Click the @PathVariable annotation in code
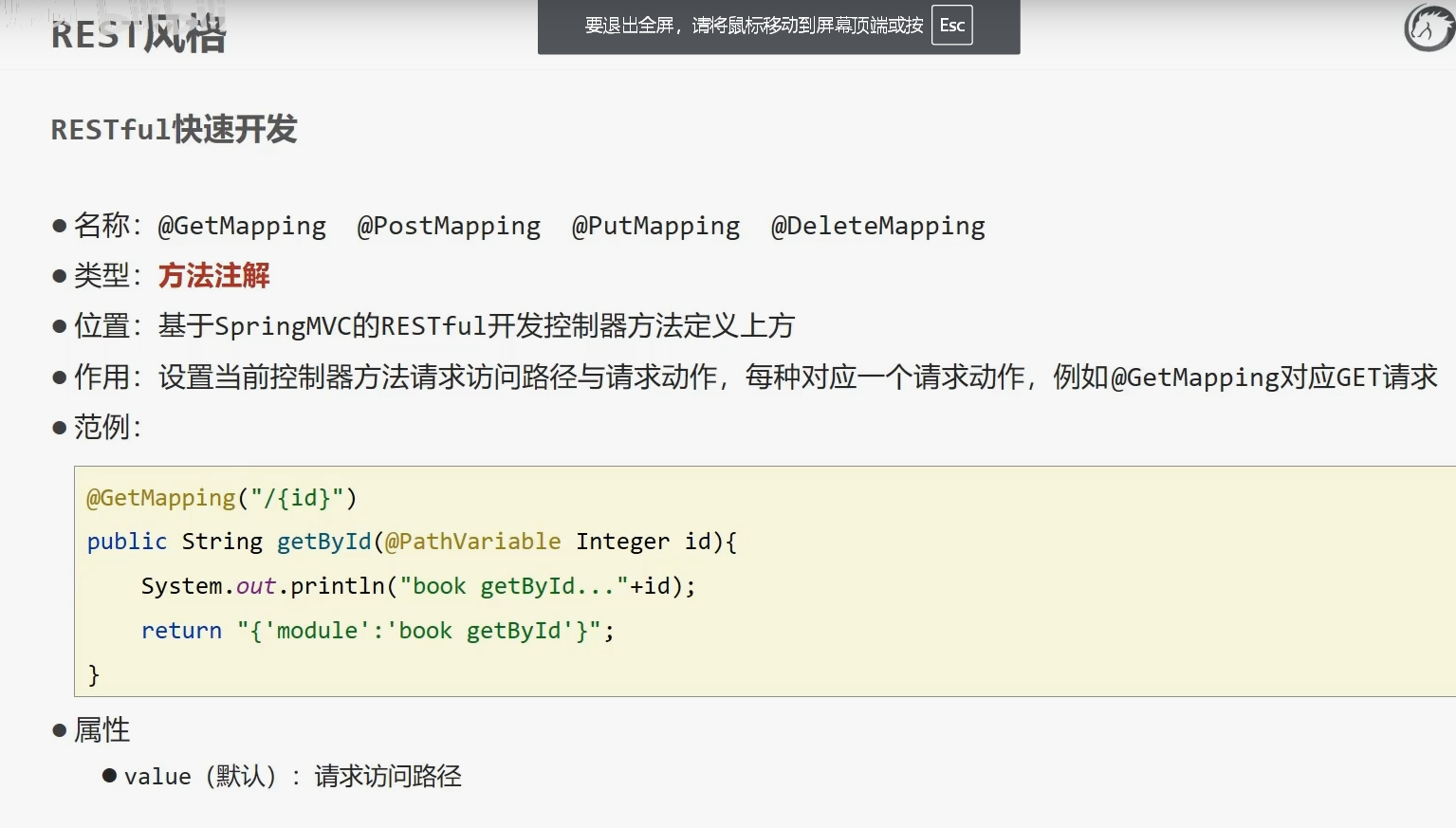Screen dimensions: 1456x828 [472, 542]
